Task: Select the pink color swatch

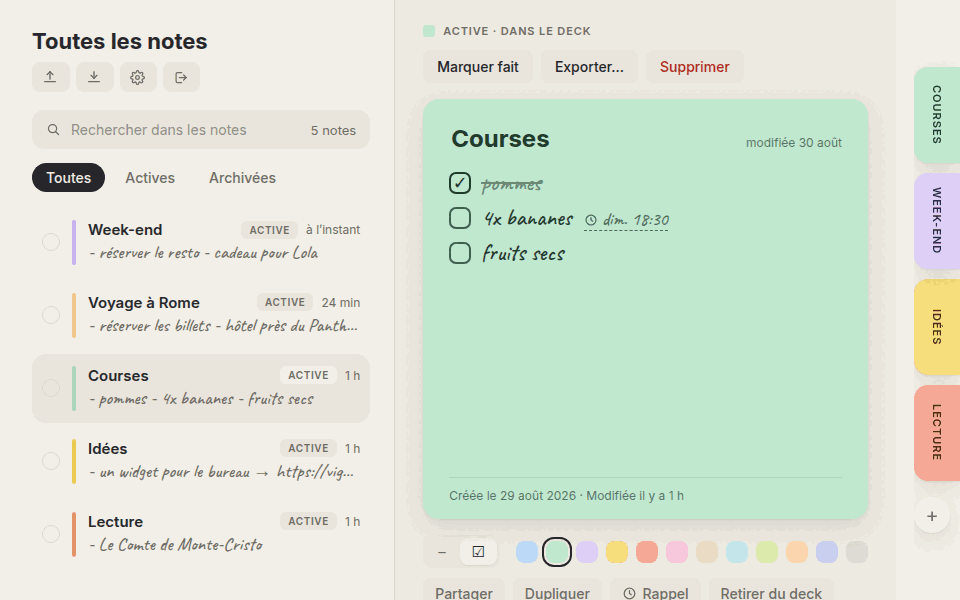Action: (x=677, y=552)
